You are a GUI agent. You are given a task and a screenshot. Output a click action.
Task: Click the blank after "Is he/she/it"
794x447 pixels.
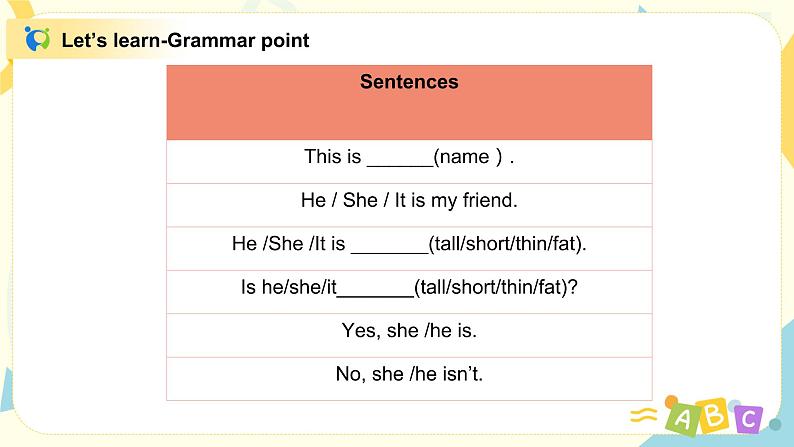(x=374, y=289)
